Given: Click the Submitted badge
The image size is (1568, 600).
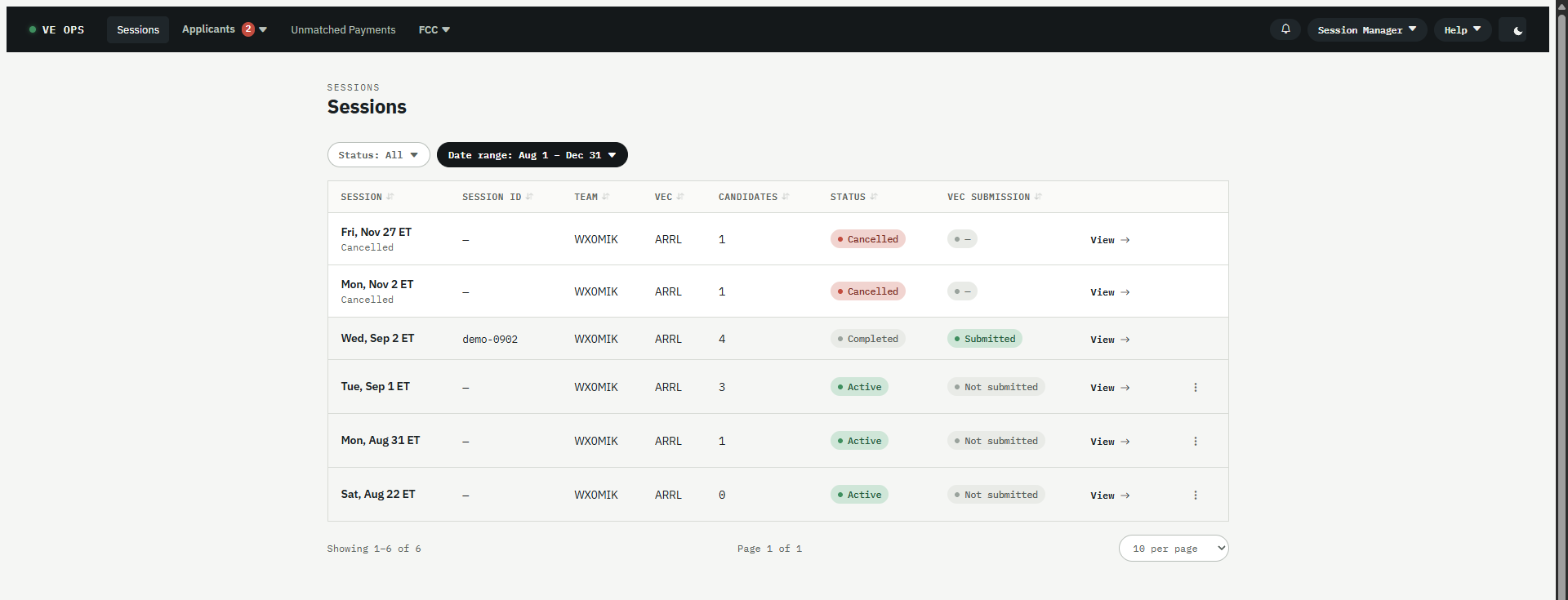Looking at the screenshot, I should pos(985,338).
